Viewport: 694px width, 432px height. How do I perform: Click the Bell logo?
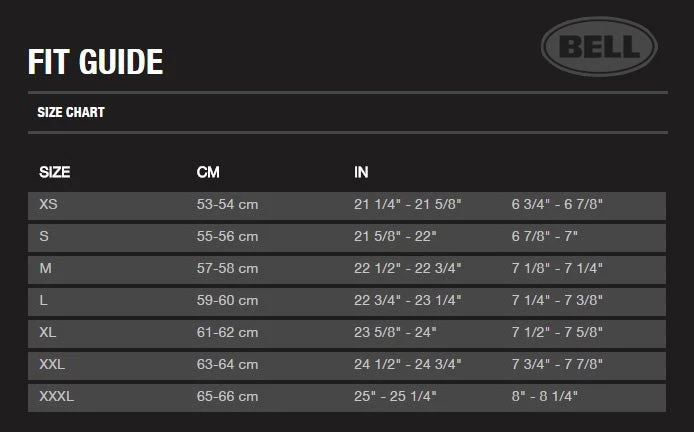pyautogui.click(x=599, y=47)
